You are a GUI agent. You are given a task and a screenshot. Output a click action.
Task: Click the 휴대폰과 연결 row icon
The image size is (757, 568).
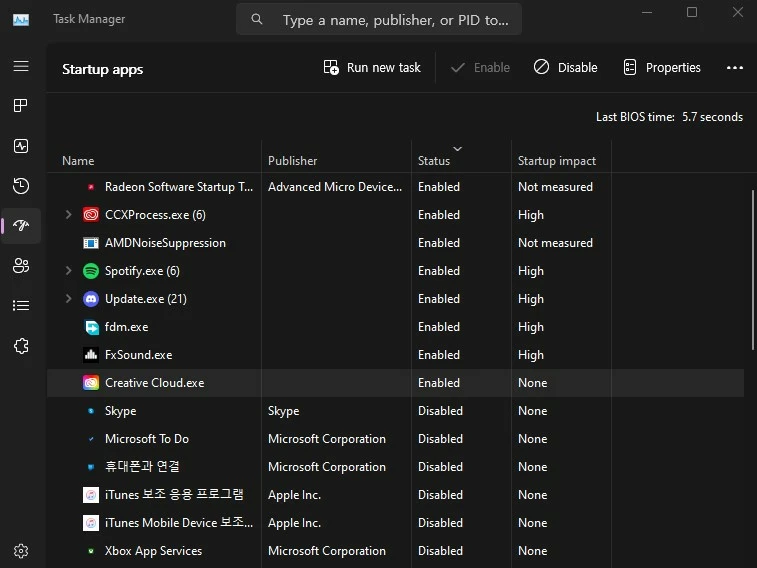(91, 467)
